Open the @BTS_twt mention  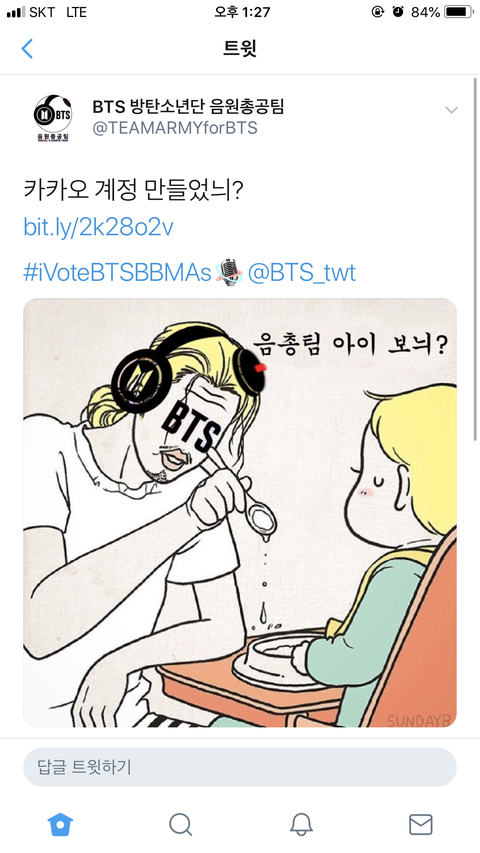tap(301, 272)
